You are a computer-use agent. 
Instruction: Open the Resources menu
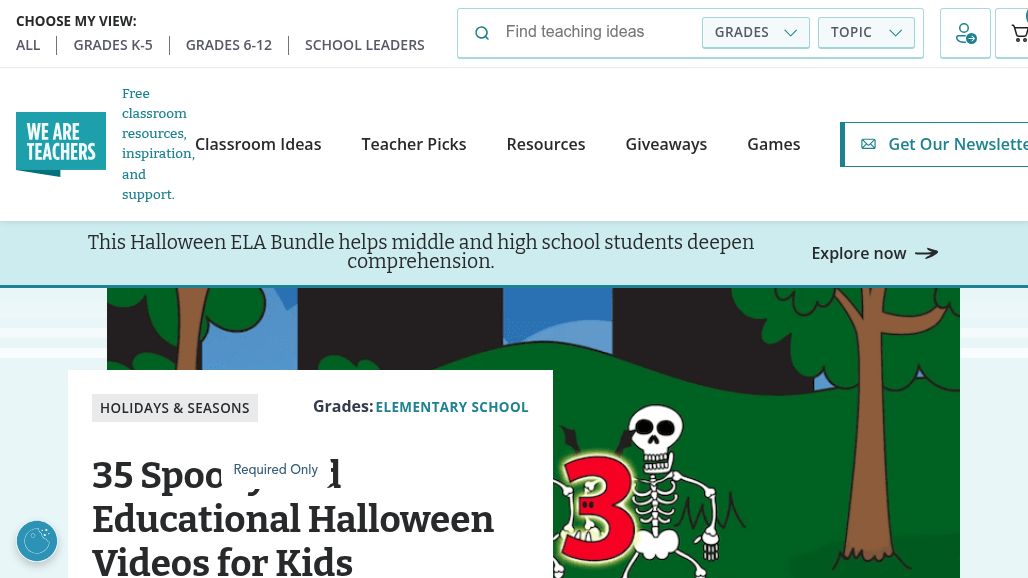point(545,144)
